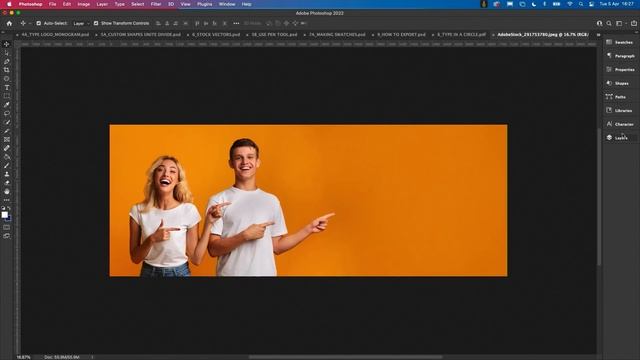Screen dimensions: 640x360
Task: Swap foreground and background colors arrow
Action: pos(9,208)
